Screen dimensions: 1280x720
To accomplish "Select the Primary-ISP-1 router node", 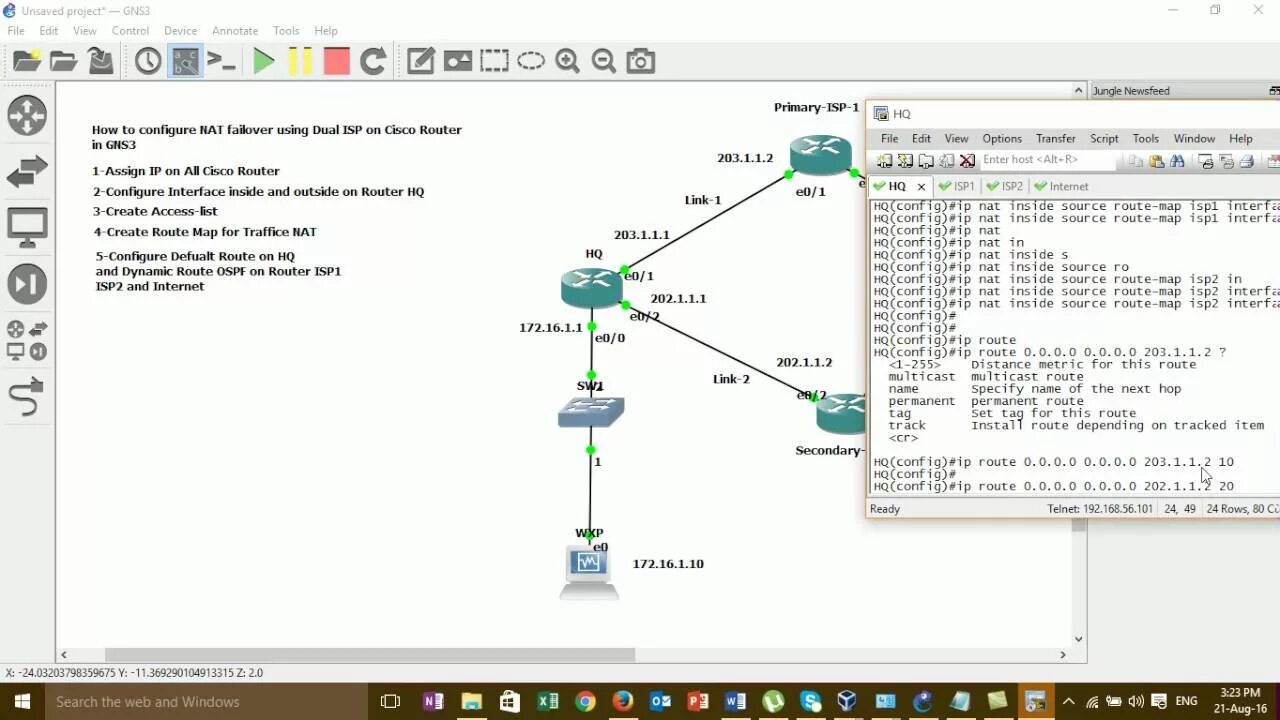I will 820,154.
